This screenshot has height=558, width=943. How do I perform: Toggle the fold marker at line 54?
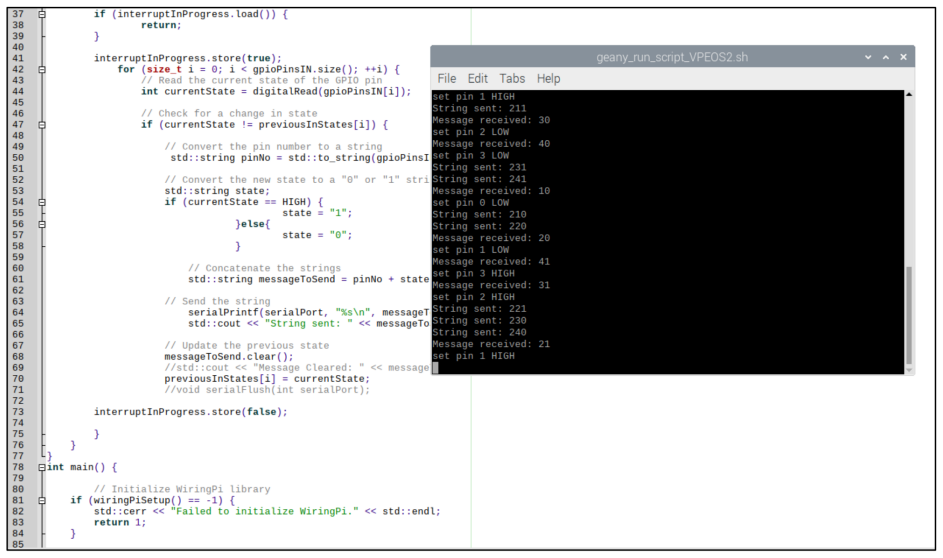(x=42, y=202)
